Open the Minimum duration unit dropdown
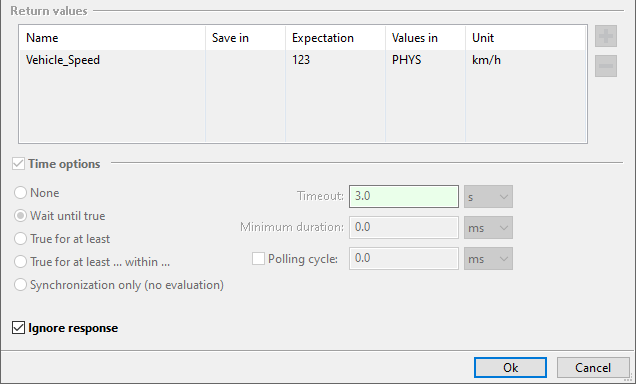This screenshot has height=384, width=636. click(488, 227)
